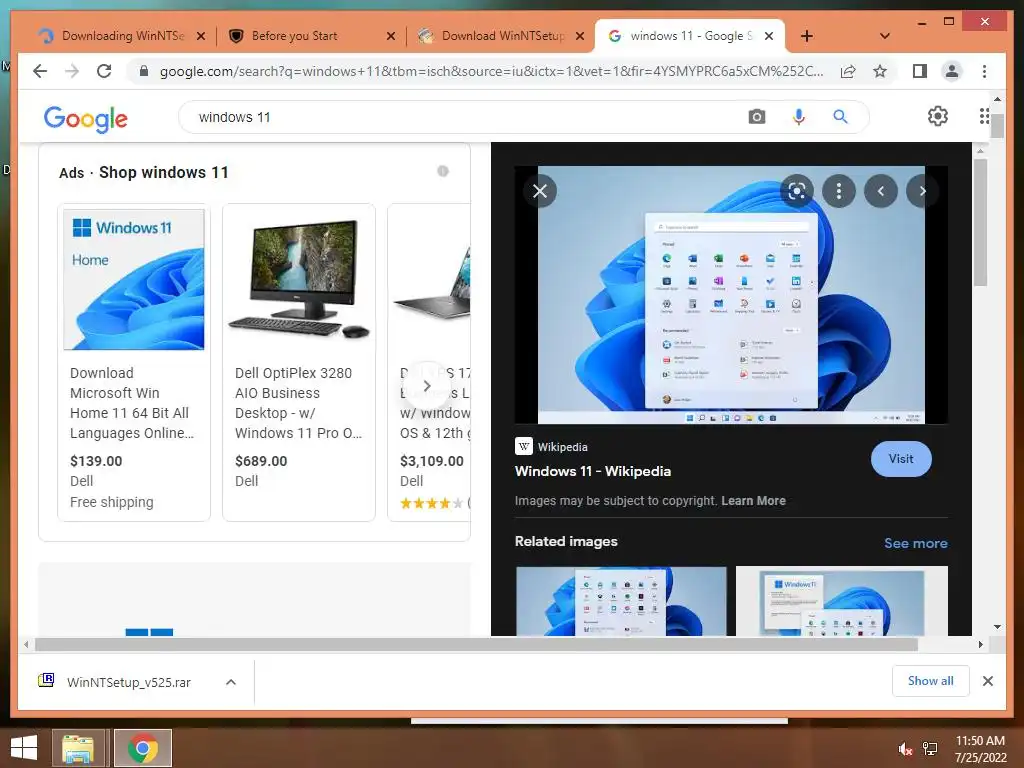The height and width of the screenshot is (768, 1024).
Task: Close the Downloading WinNTSetup tab
Action: point(201,36)
